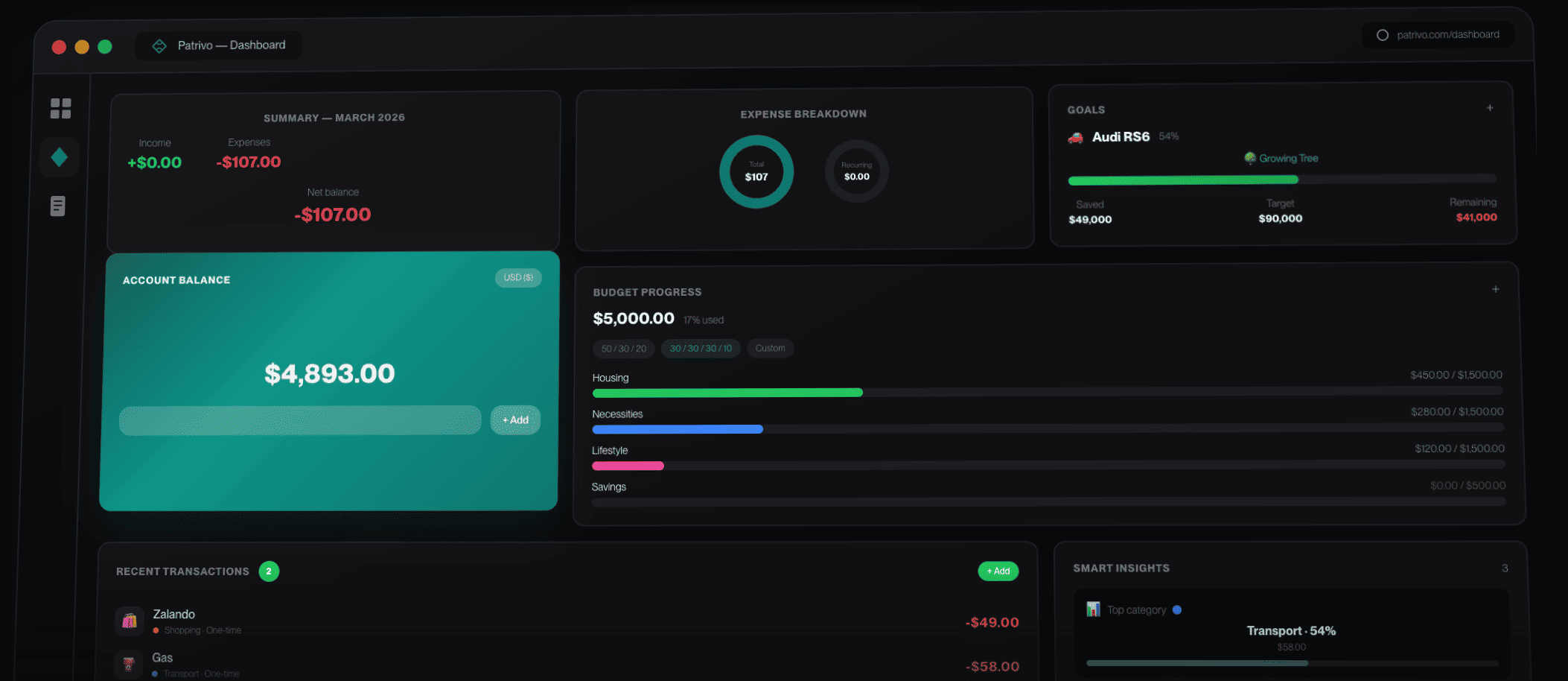This screenshot has height=681, width=1568.
Task: Select the 50/30/20 budget preset
Action: [x=623, y=348]
